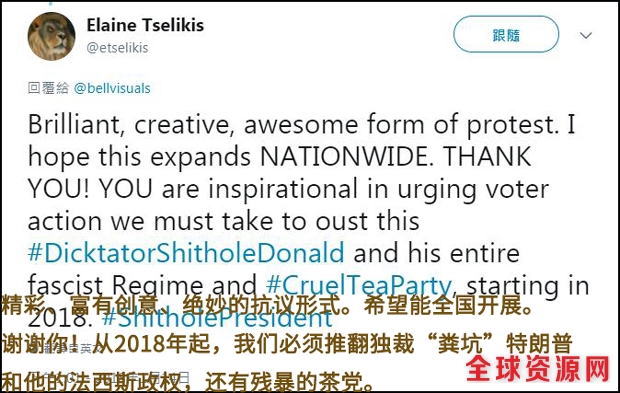Click the red 全球资源网 watermark
620x393 pixels.
coord(538,369)
